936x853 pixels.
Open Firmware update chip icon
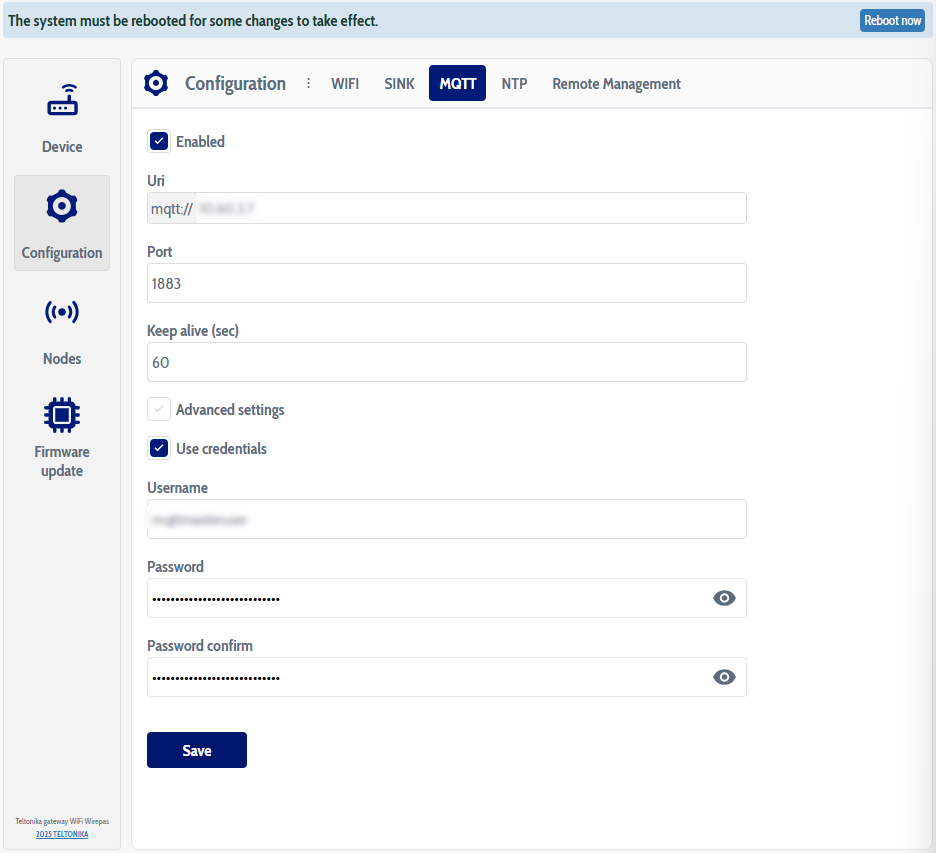[x=62, y=414]
